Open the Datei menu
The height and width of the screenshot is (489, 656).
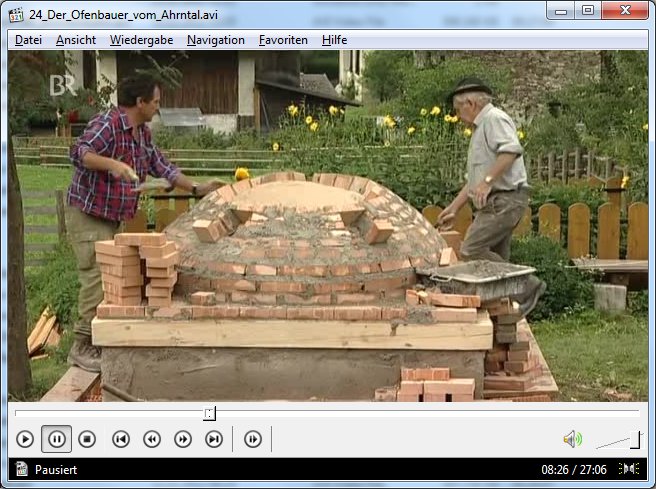28,40
